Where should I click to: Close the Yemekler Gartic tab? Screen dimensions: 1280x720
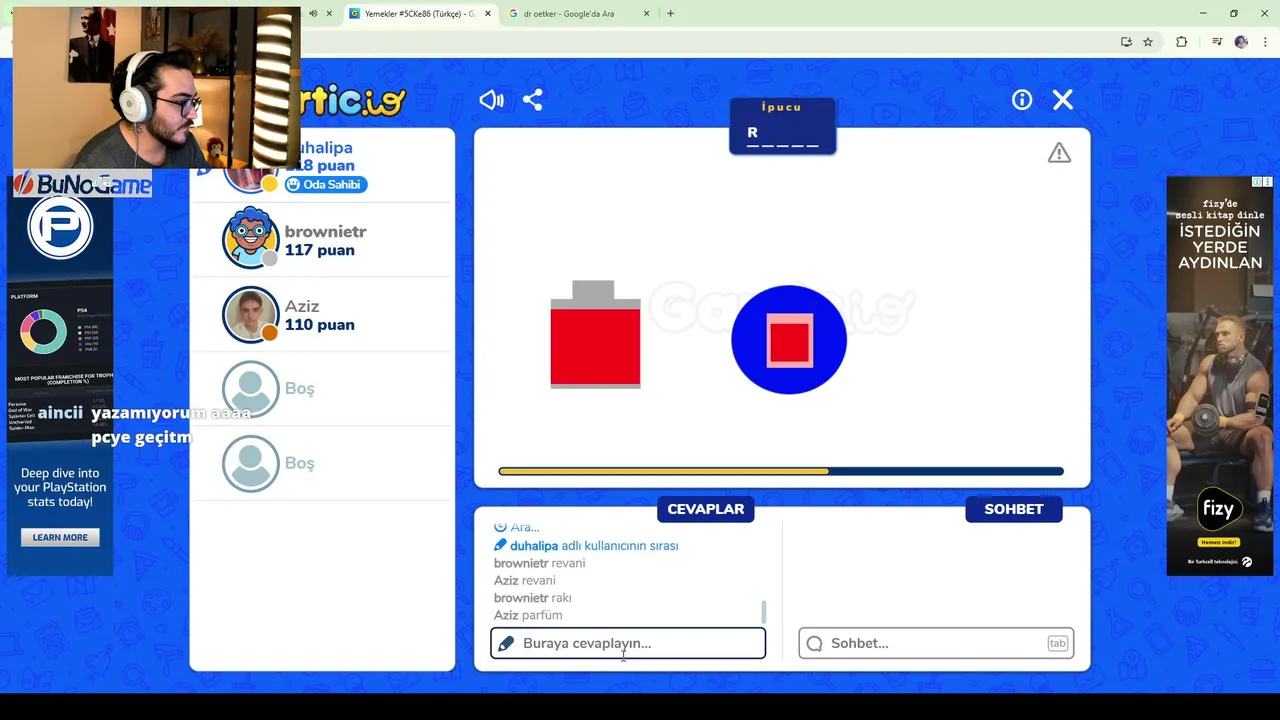point(488,14)
